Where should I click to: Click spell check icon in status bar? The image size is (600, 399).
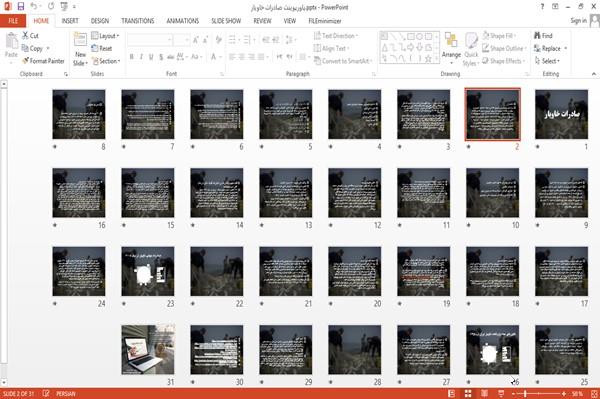pos(46,393)
